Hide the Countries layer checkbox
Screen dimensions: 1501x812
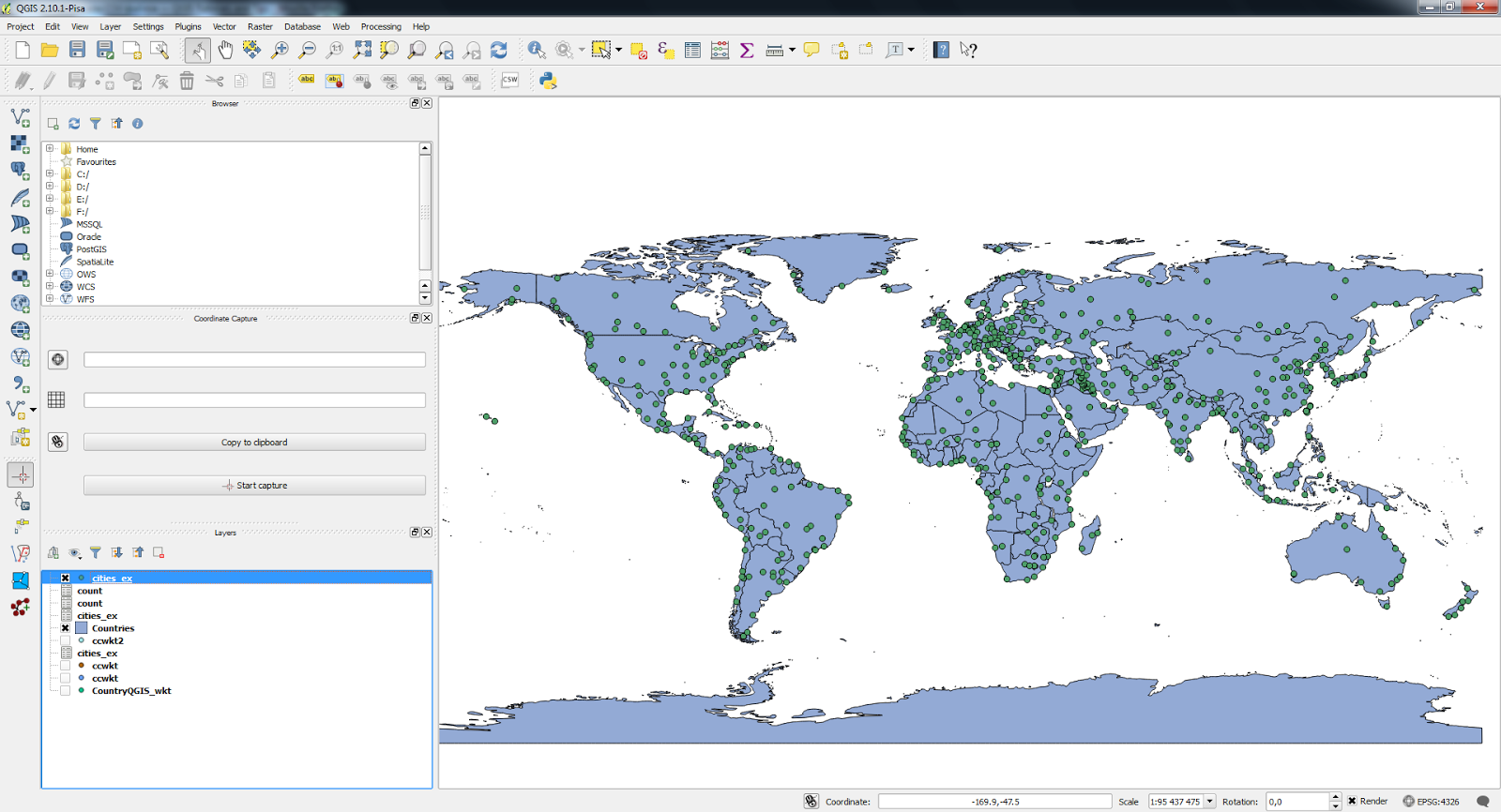[66, 628]
